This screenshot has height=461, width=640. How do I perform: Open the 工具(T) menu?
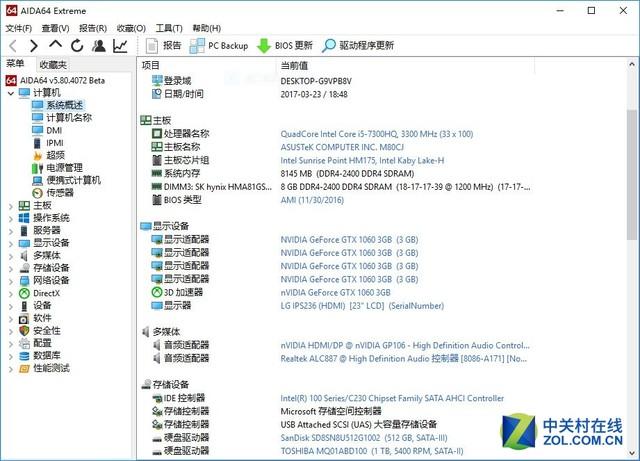coord(169,28)
